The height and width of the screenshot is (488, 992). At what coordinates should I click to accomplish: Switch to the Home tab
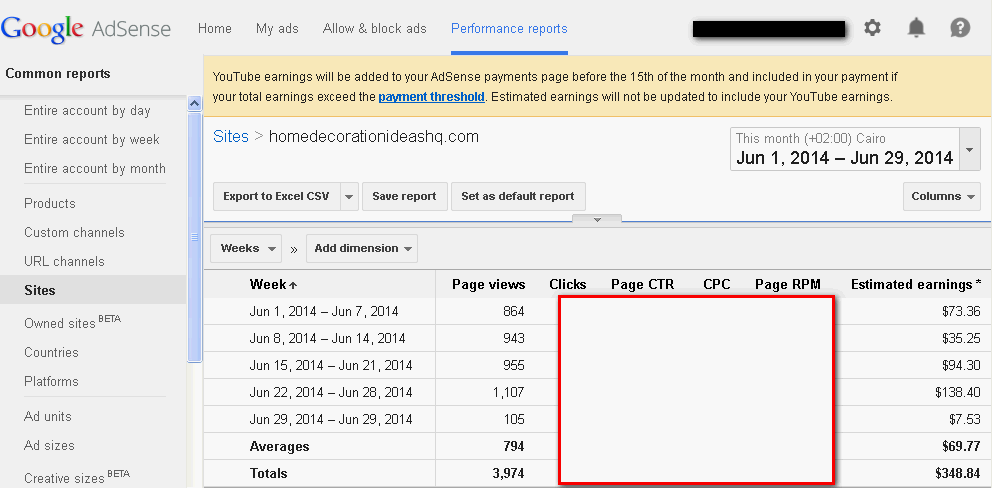215,29
